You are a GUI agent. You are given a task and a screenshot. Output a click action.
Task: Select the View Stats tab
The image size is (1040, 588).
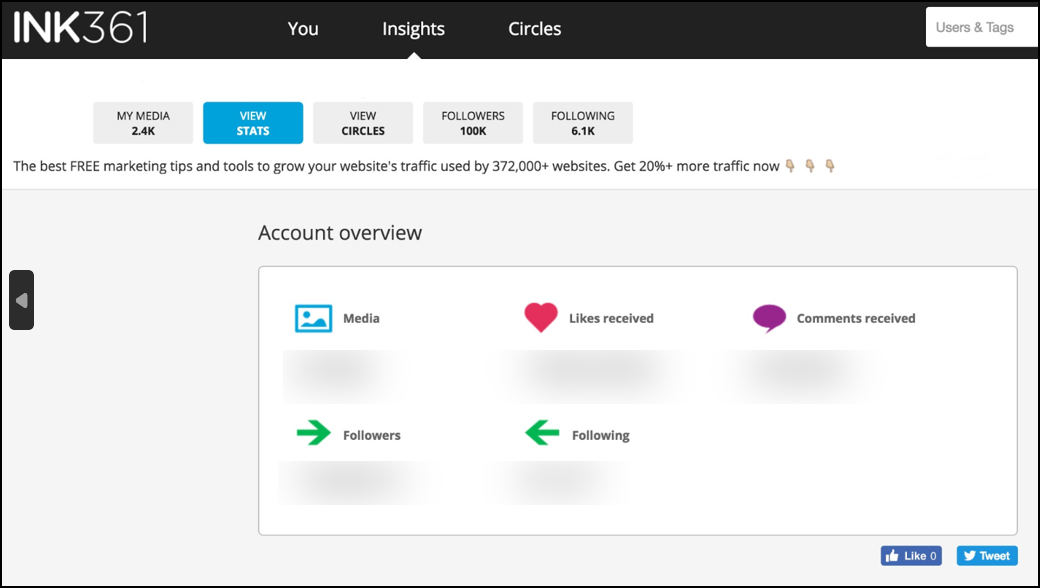click(253, 123)
